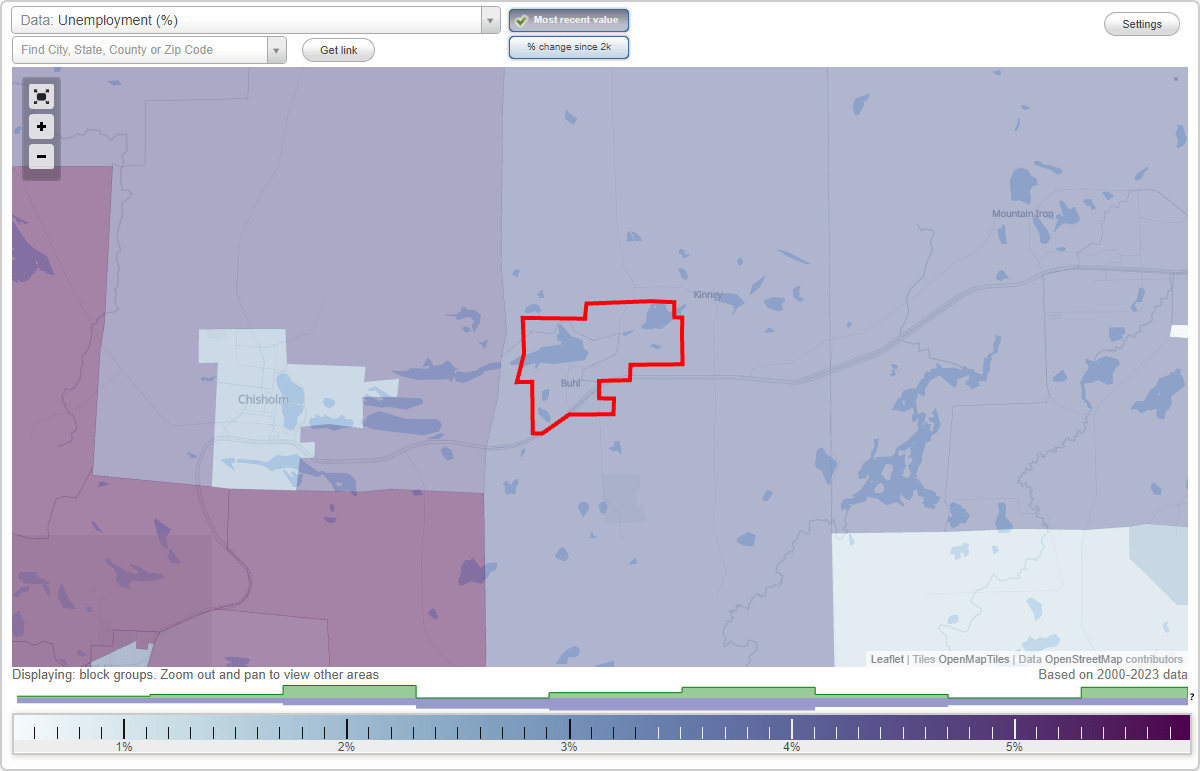Open Settings in the top right
1200x771 pixels.
pyautogui.click(x=1141, y=23)
